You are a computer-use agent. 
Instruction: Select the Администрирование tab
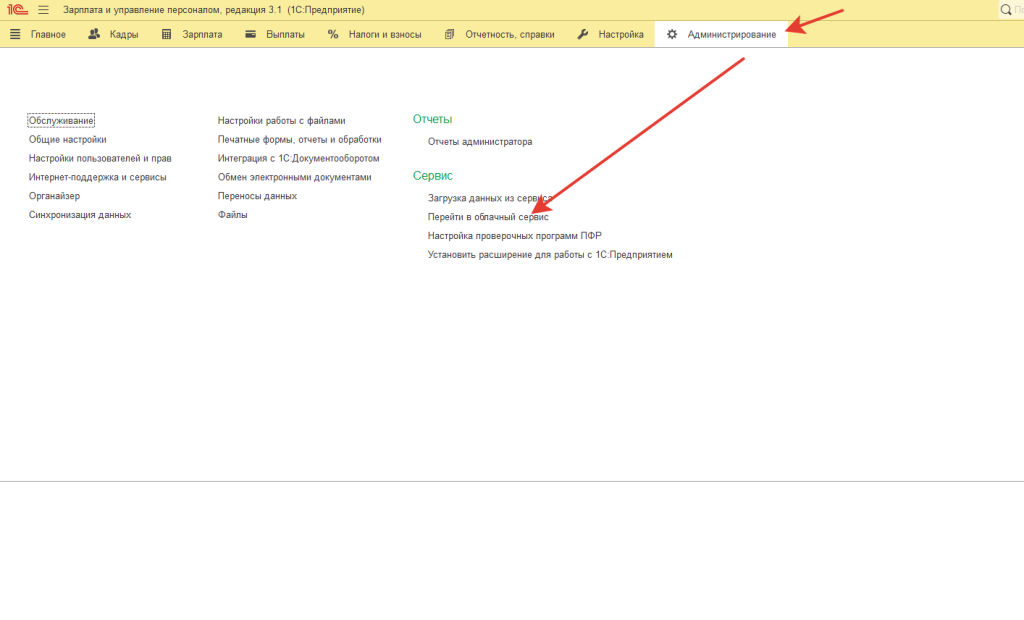tap(722, 34)
